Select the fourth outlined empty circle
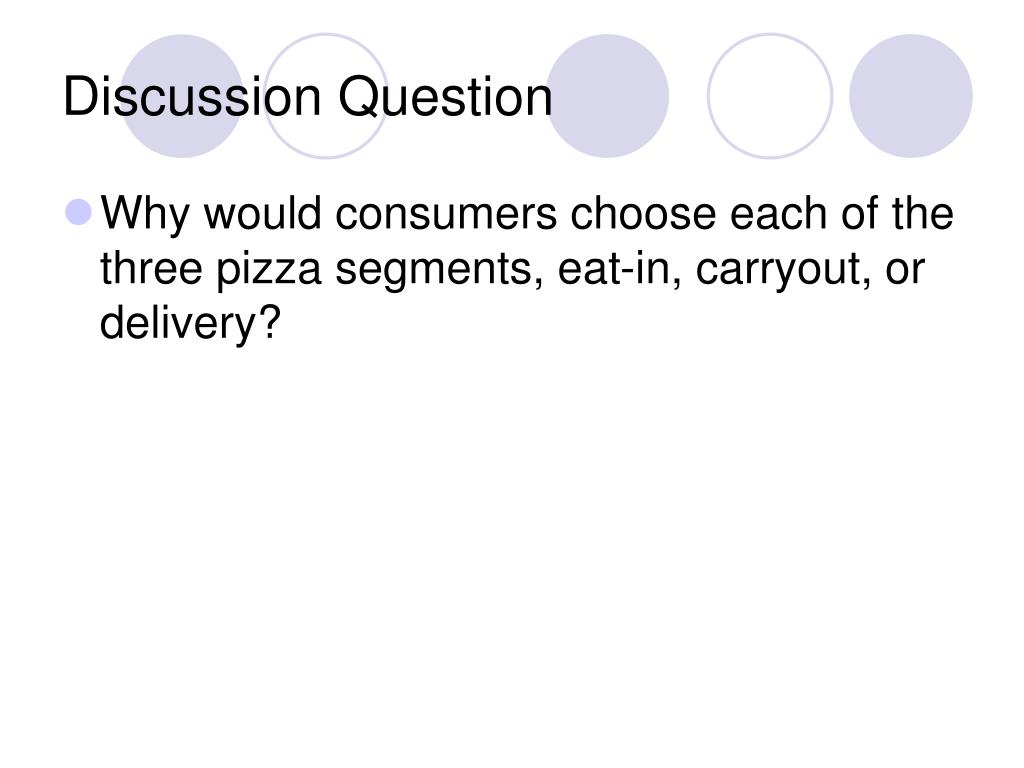Viewport: 1024px width, 768px height. tap(770, 96)
